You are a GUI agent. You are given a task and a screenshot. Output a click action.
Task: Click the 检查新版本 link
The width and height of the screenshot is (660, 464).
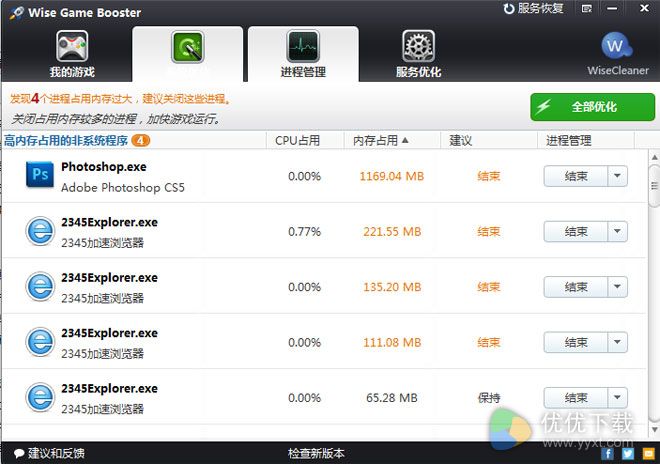316,453
